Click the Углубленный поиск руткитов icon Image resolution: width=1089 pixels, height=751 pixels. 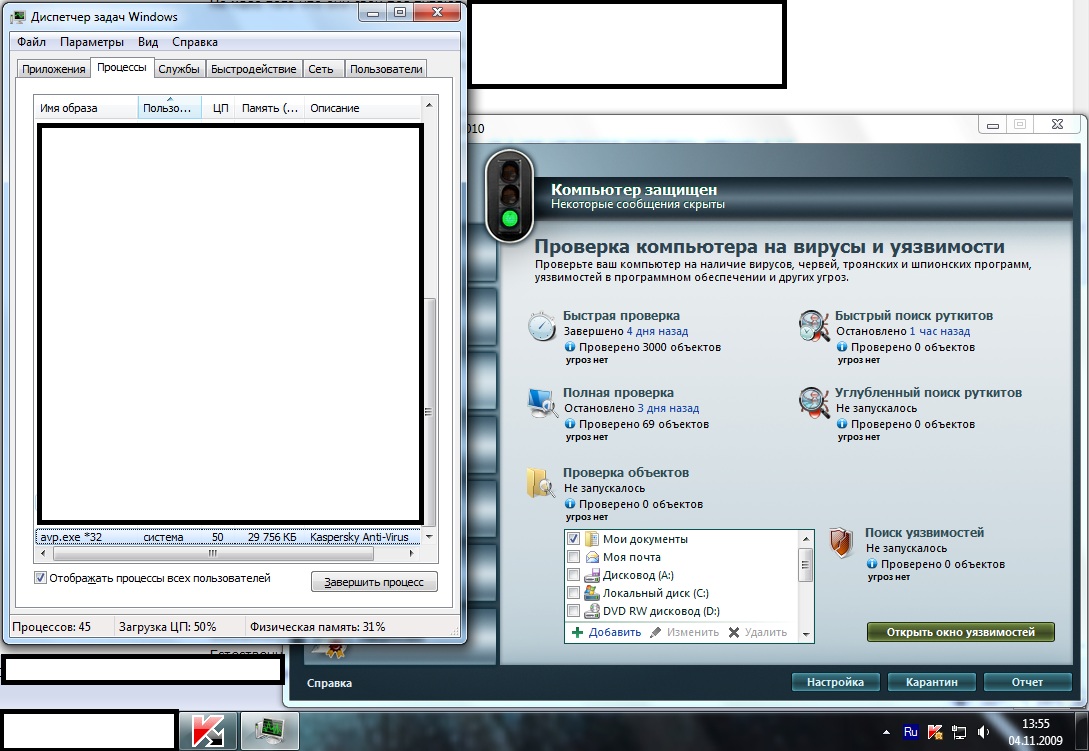(814, 402)
